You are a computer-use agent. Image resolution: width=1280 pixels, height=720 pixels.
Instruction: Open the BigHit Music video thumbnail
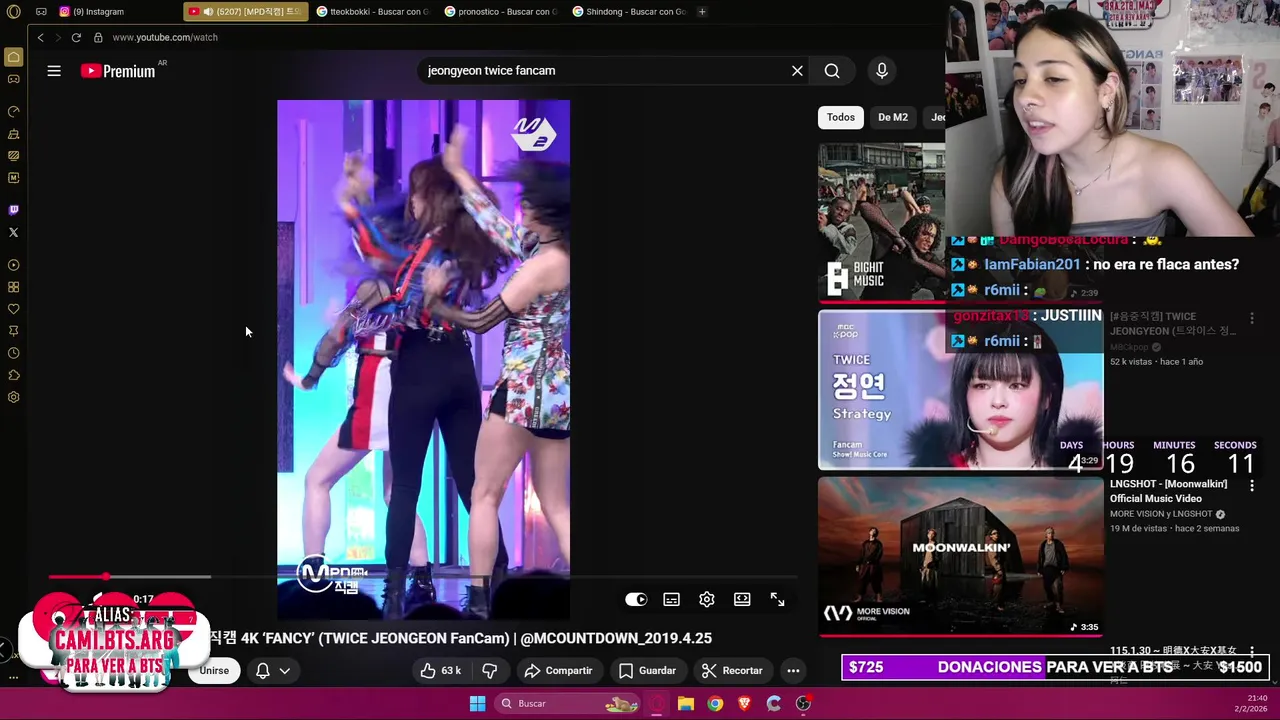click(x=881, y=223)
